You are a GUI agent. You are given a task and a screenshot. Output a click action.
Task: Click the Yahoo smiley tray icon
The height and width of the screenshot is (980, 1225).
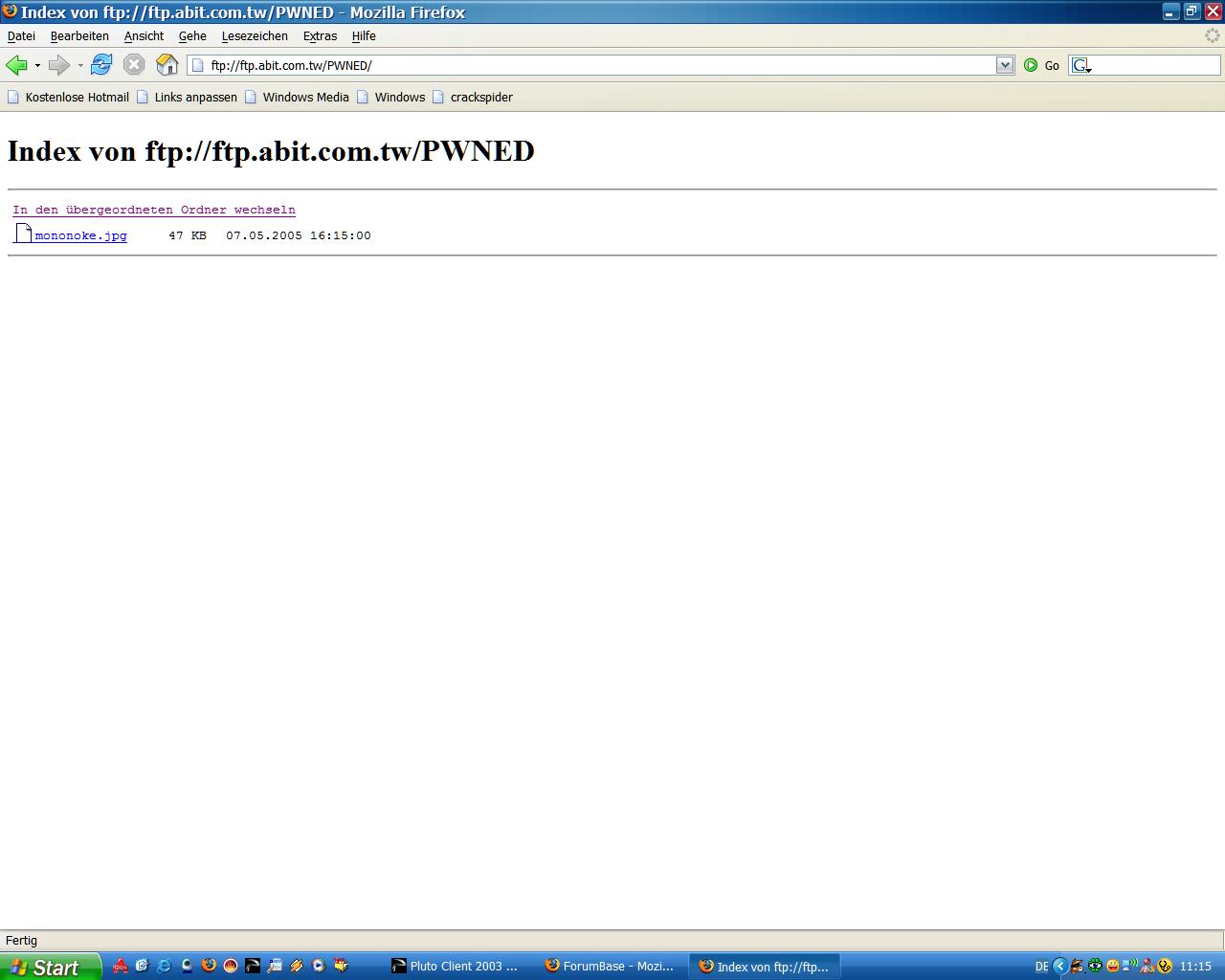point(1113,966)
